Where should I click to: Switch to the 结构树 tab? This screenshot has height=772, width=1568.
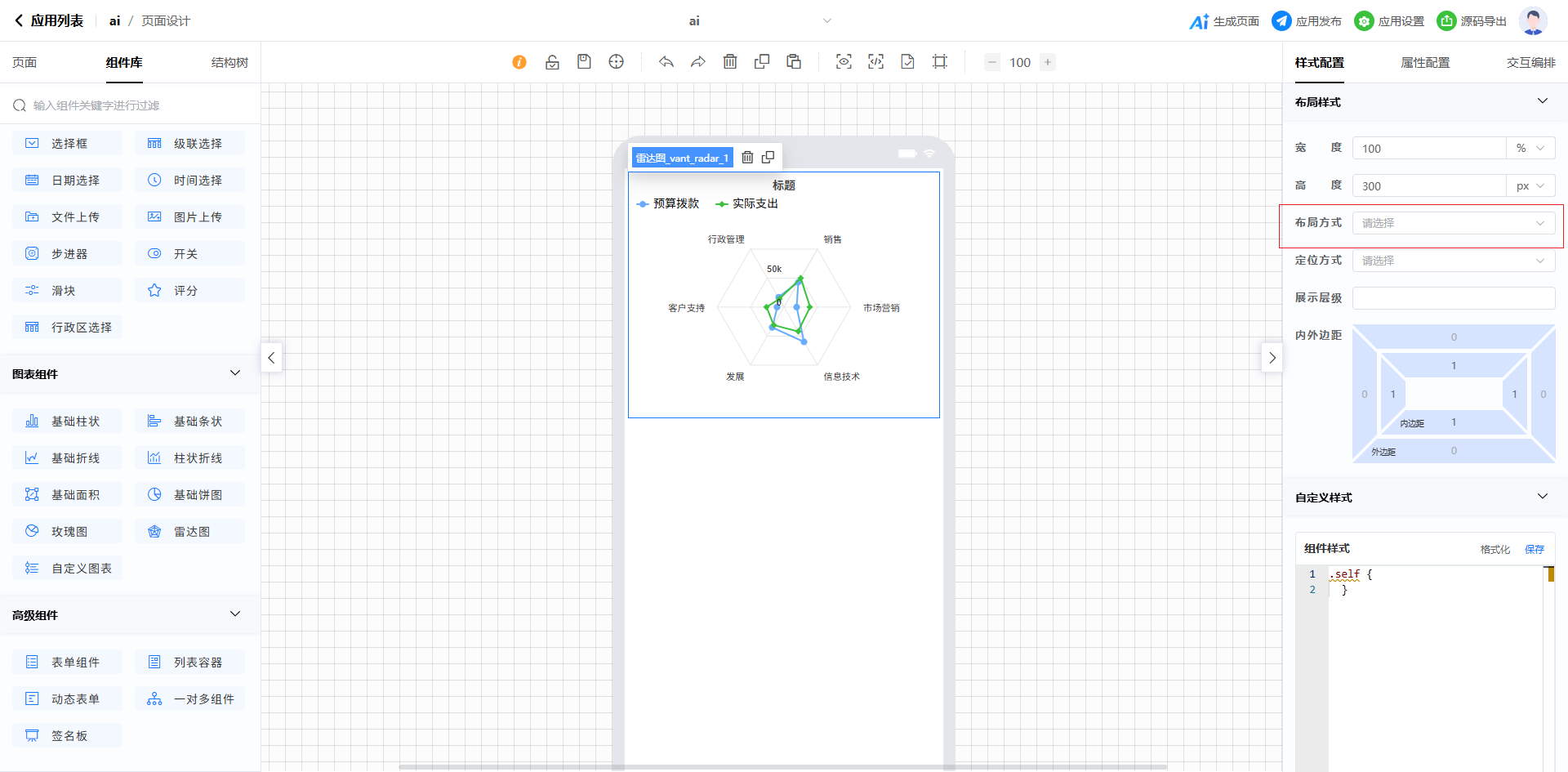pos(229,63)
